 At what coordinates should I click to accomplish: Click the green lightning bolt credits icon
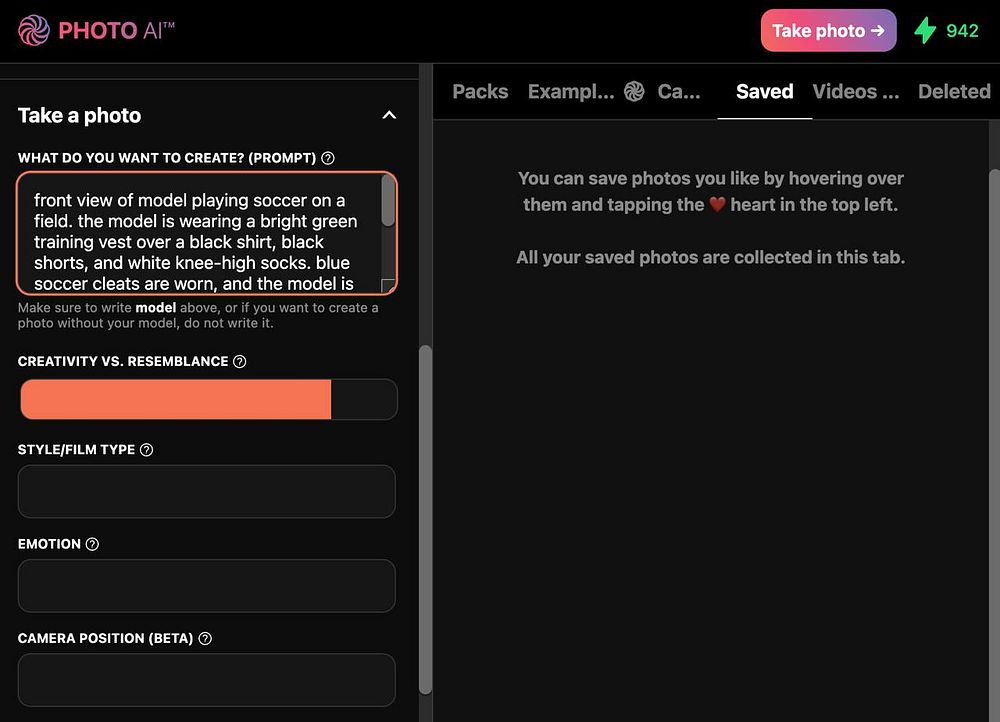(x=926, y=31)
